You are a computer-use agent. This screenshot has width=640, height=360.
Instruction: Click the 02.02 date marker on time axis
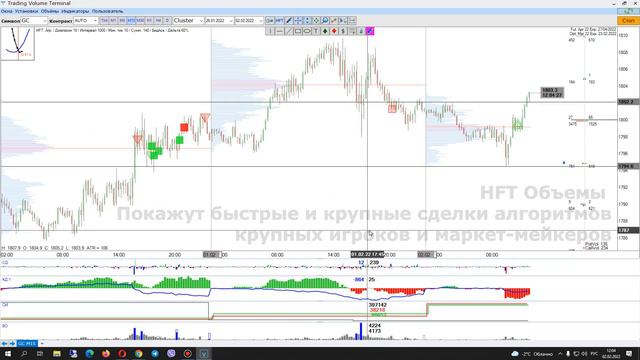(425, 255)
